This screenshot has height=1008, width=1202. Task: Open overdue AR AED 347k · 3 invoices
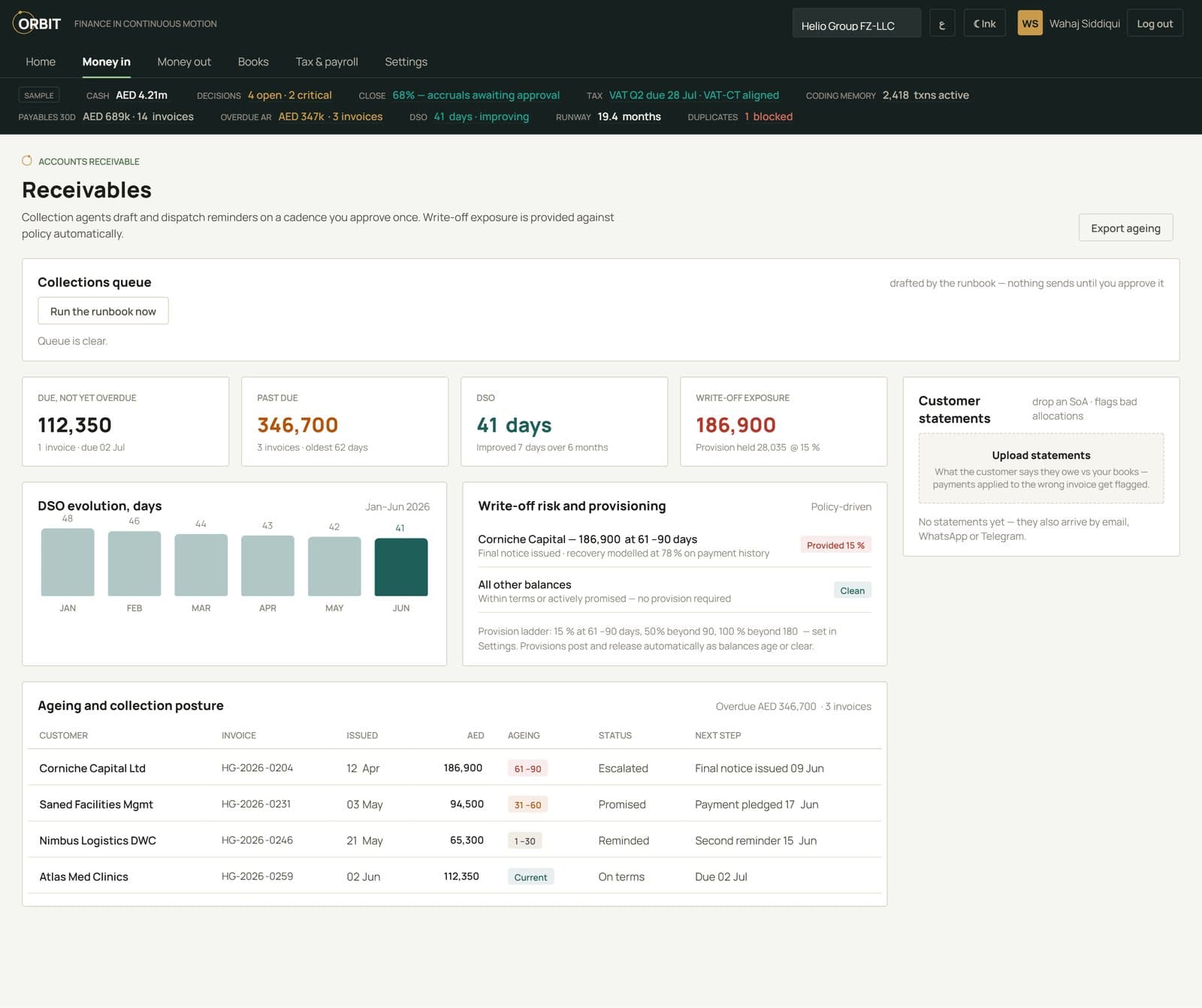click(331, 116)
